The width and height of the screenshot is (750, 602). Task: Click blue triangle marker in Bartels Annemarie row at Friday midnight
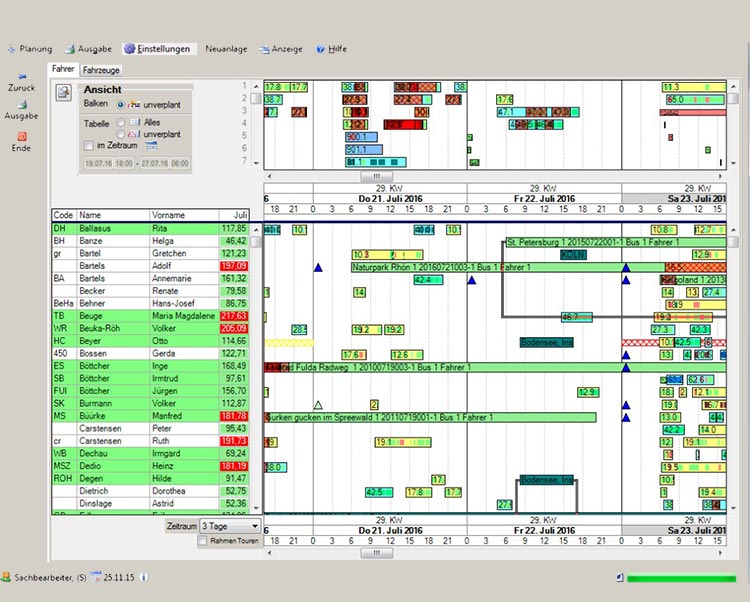click(472, 280)
